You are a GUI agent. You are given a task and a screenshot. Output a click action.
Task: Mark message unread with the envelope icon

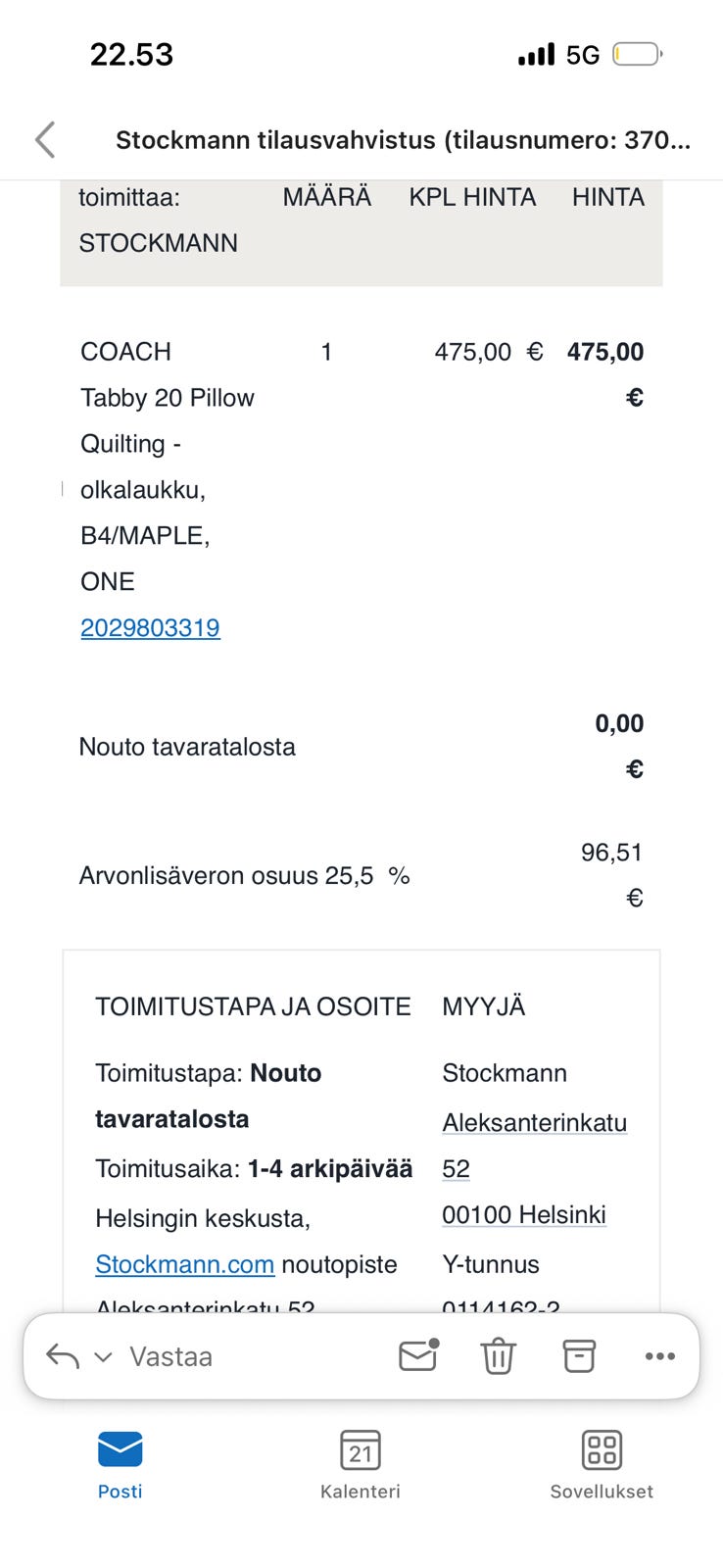tap(418, 1355)
